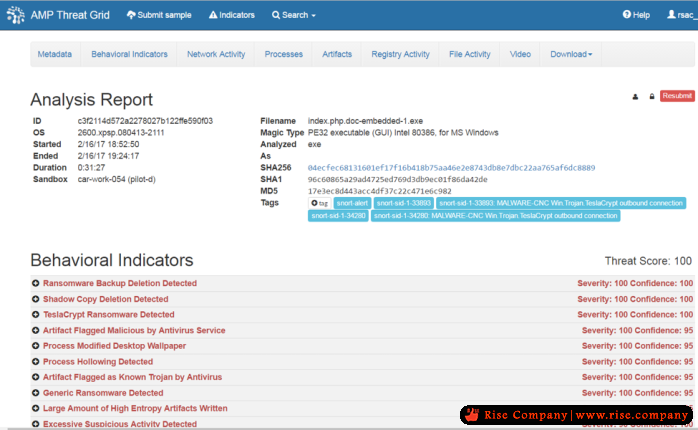Click Submit sample in the top bar
The height and width of the screenshot is (430, 698).
[x=159, y=15]
